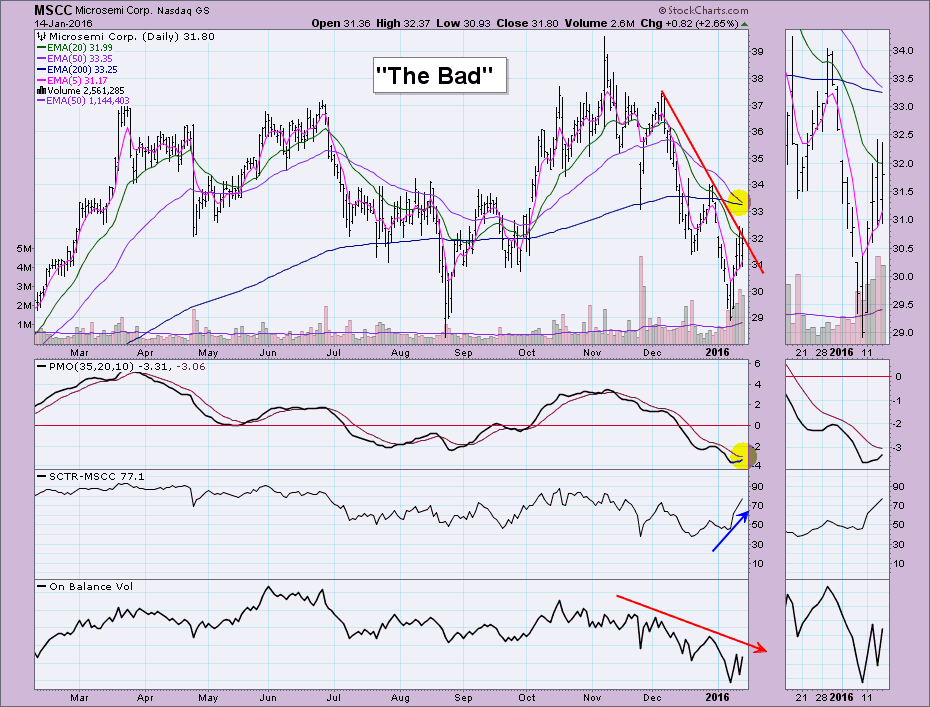Click the EMA(5) 31.17 legend entry
The width and height of the screenshot is (930, 707).
pos(72,80)
